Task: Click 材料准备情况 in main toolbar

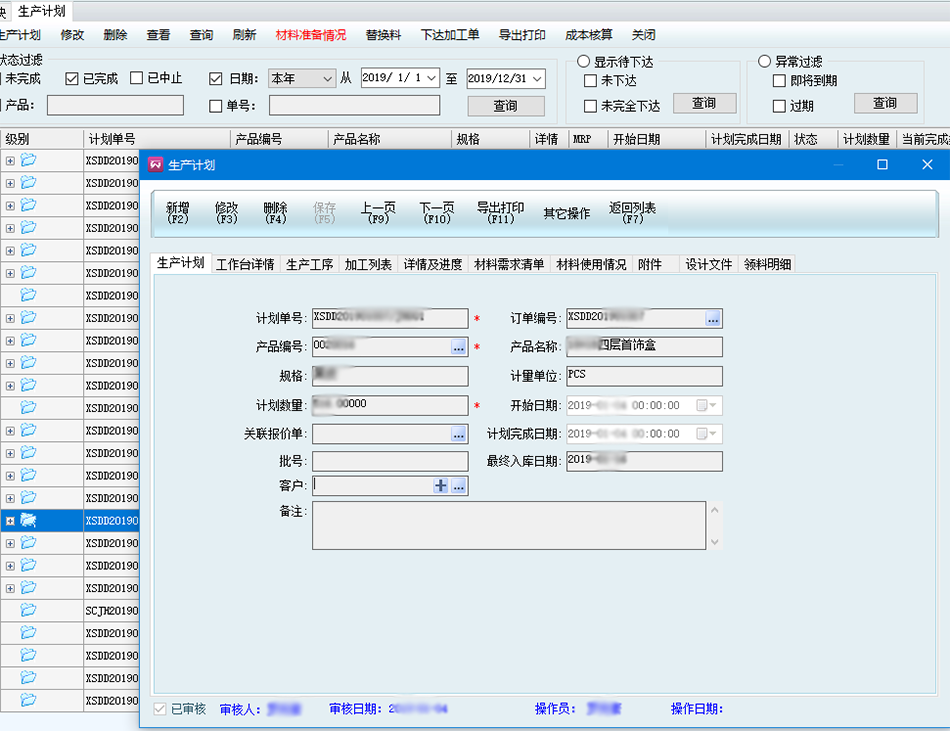Action: pyautogui.click(x=311, y=35)
